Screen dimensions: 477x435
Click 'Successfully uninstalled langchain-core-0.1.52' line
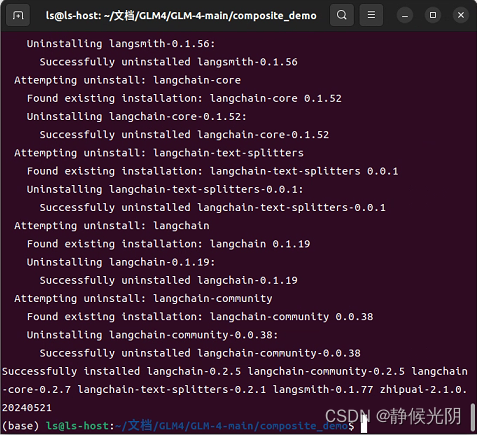[x=184, y=135]
